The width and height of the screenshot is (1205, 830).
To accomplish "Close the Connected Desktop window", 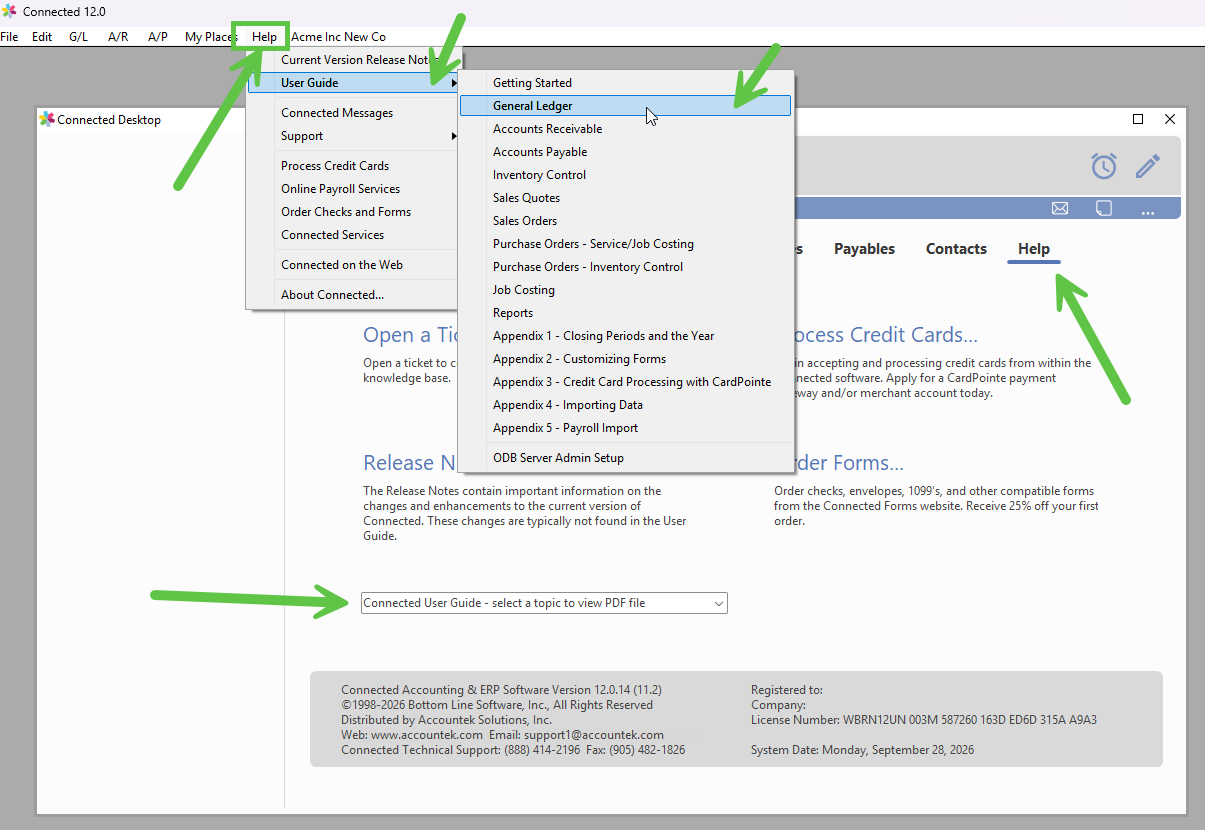I will 1170,119.
